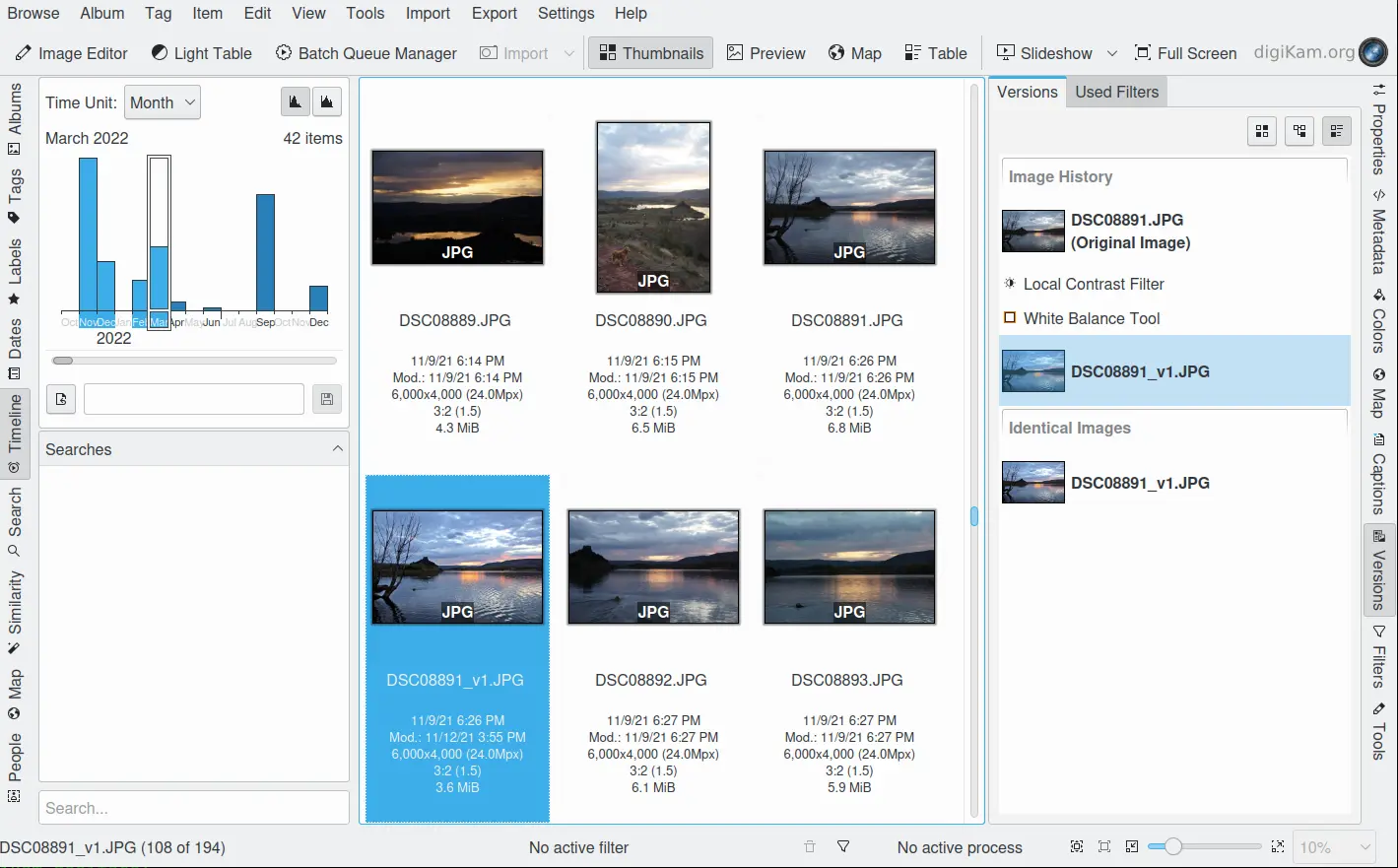
Task: Open the Image Editor
Action: 71,53
